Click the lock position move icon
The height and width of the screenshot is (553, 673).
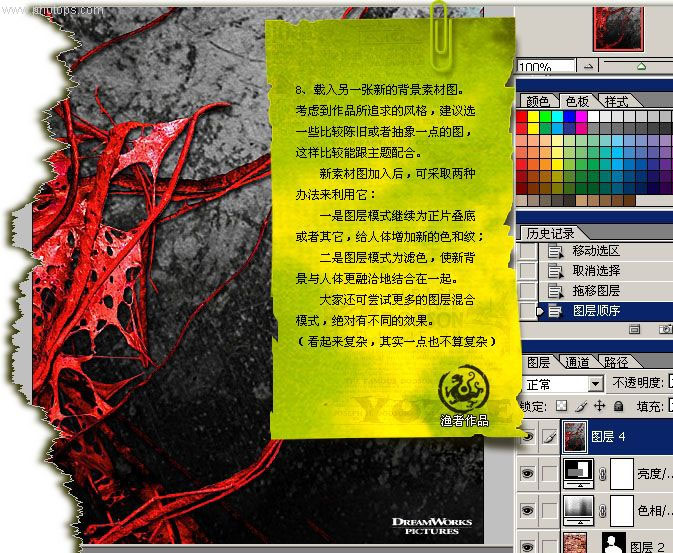coord(599,406)
